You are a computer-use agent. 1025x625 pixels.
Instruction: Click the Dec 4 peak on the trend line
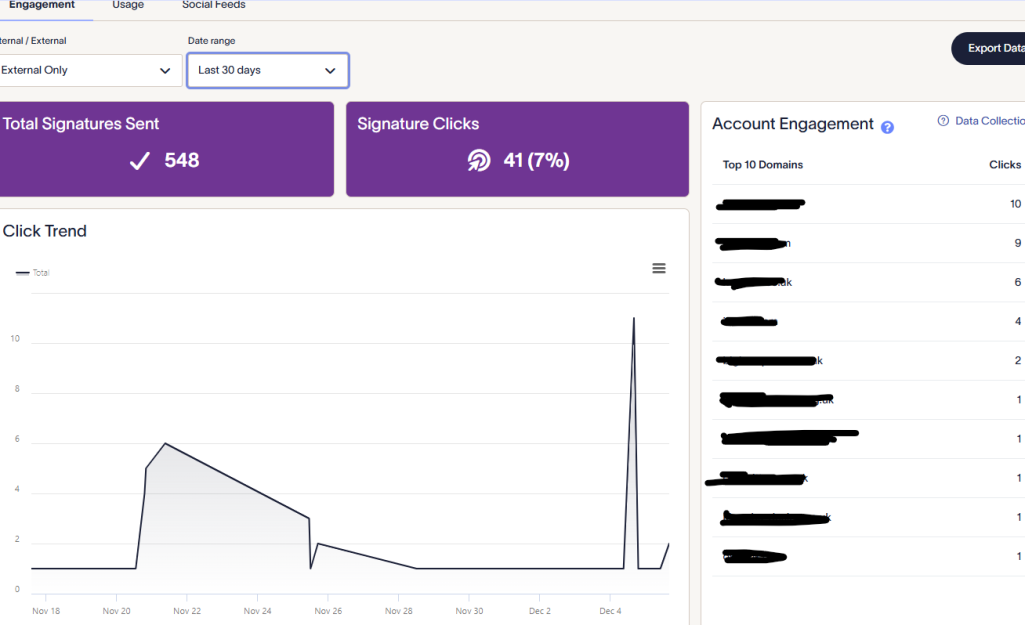pos(633,318)
